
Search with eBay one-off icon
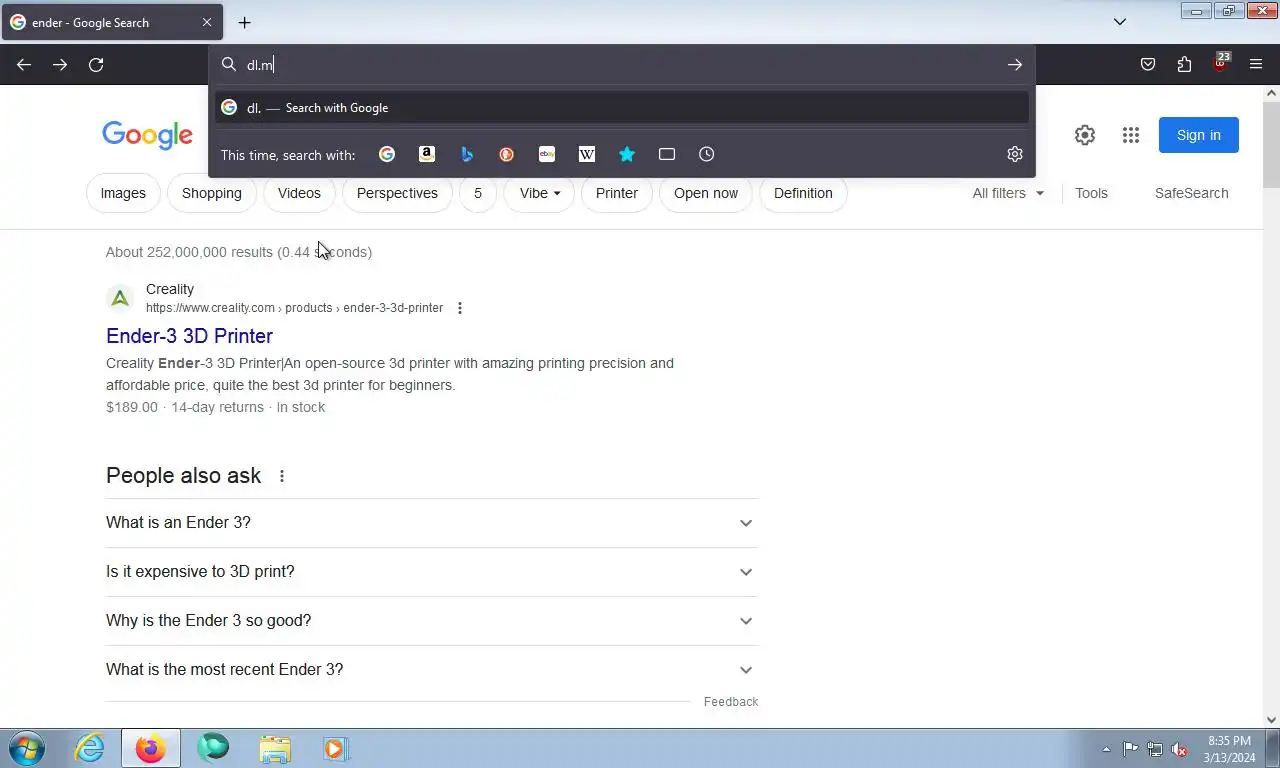tap(547, 154)
